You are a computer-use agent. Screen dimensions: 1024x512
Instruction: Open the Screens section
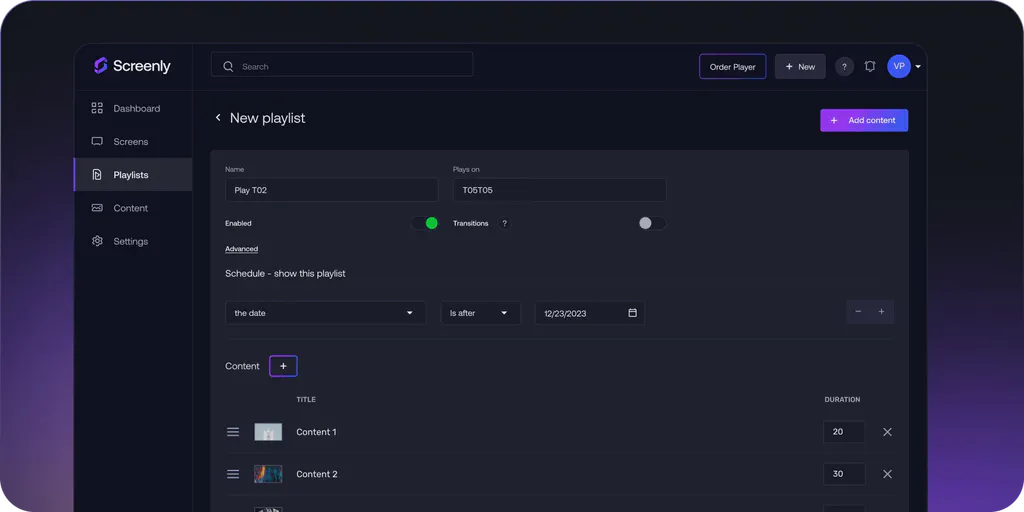[130, 142]
